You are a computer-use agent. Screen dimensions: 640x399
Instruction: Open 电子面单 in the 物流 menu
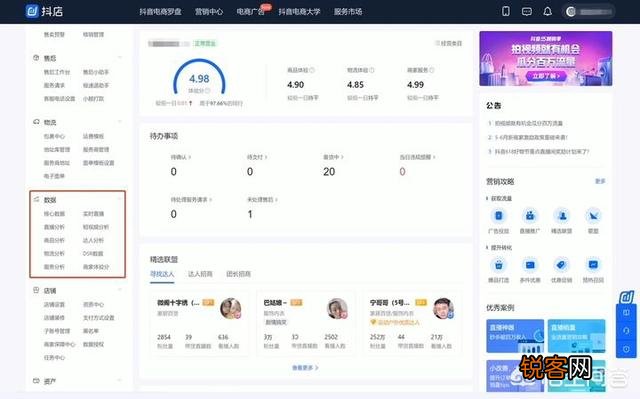(x=54, y=176)
